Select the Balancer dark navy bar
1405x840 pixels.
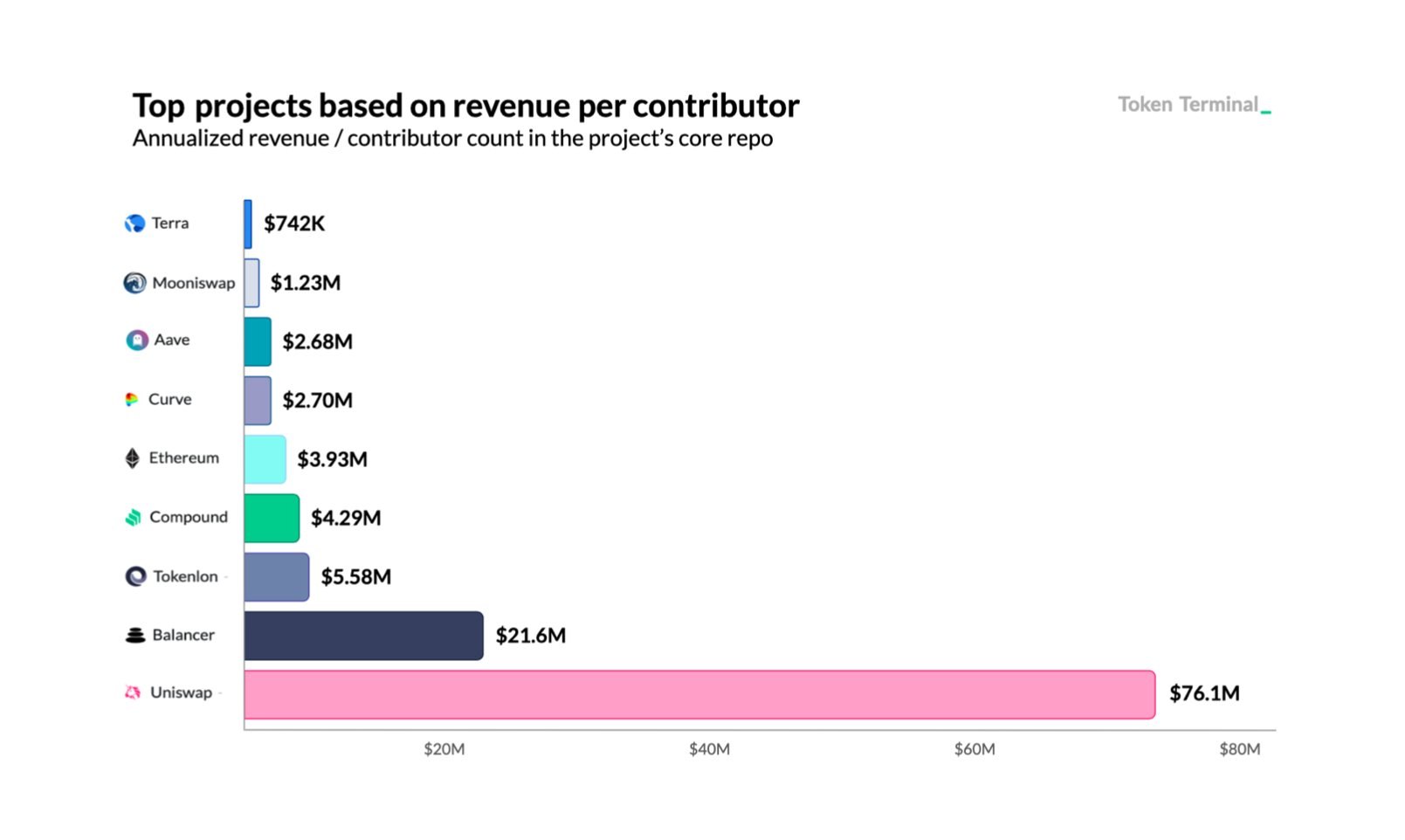point(364,636)
